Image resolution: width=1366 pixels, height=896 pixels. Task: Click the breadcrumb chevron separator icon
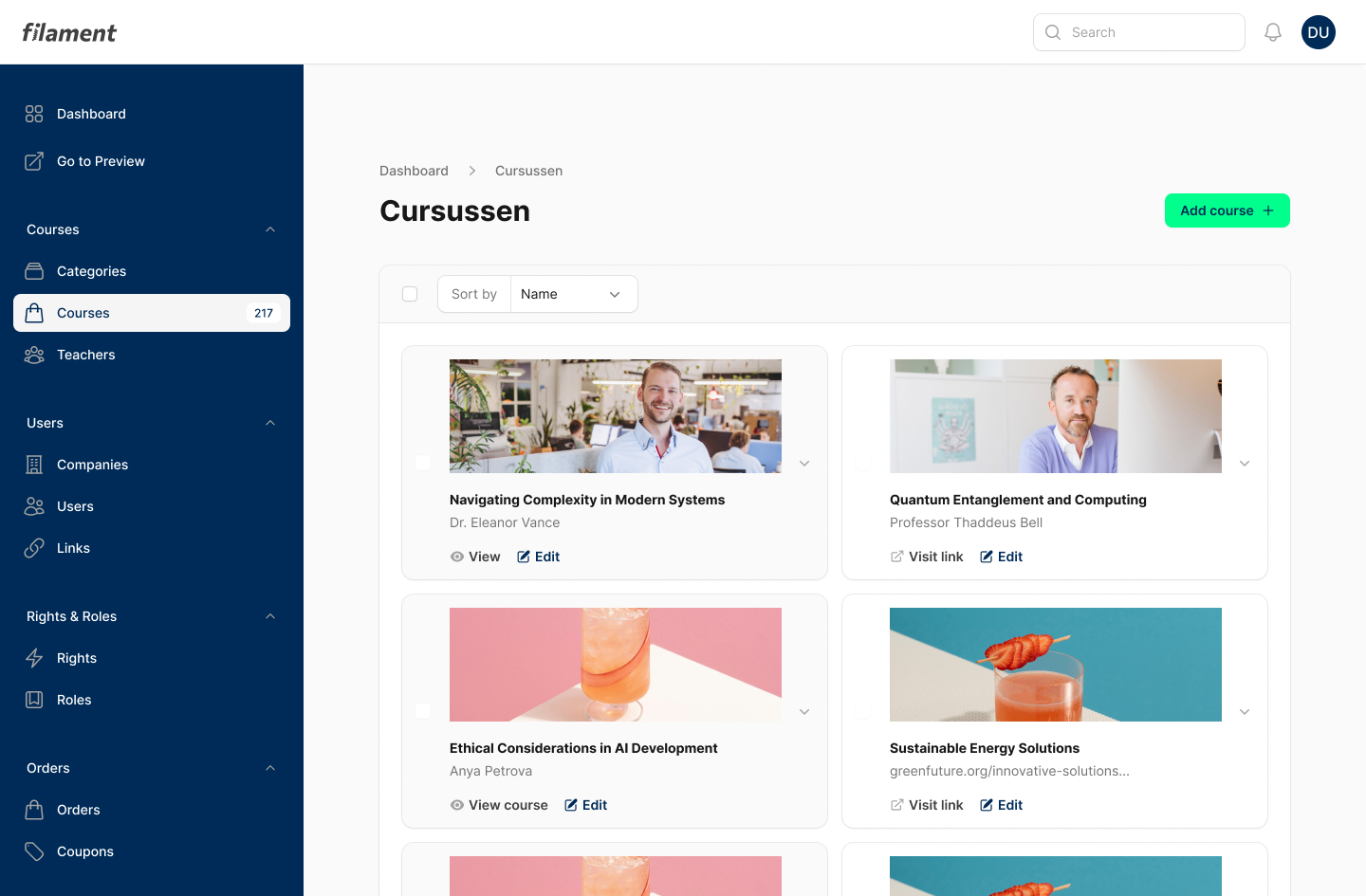click(472, 171)
